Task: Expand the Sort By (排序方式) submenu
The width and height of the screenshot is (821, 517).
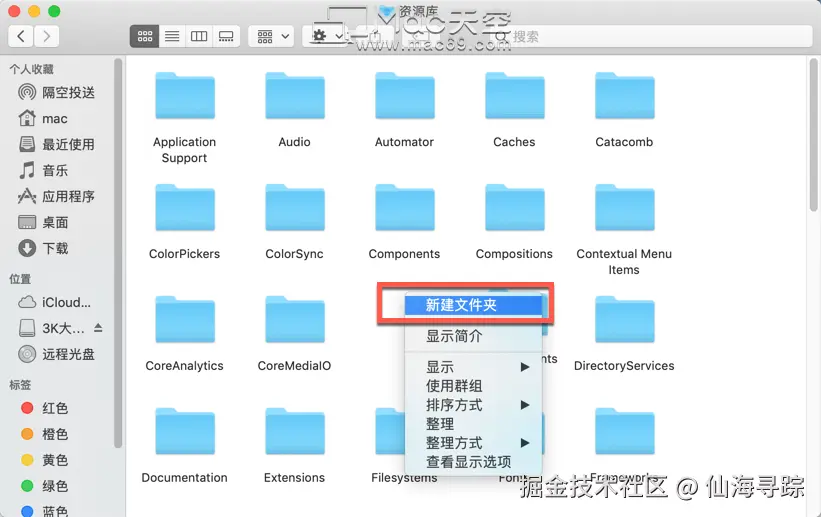Action: (473, 405)
